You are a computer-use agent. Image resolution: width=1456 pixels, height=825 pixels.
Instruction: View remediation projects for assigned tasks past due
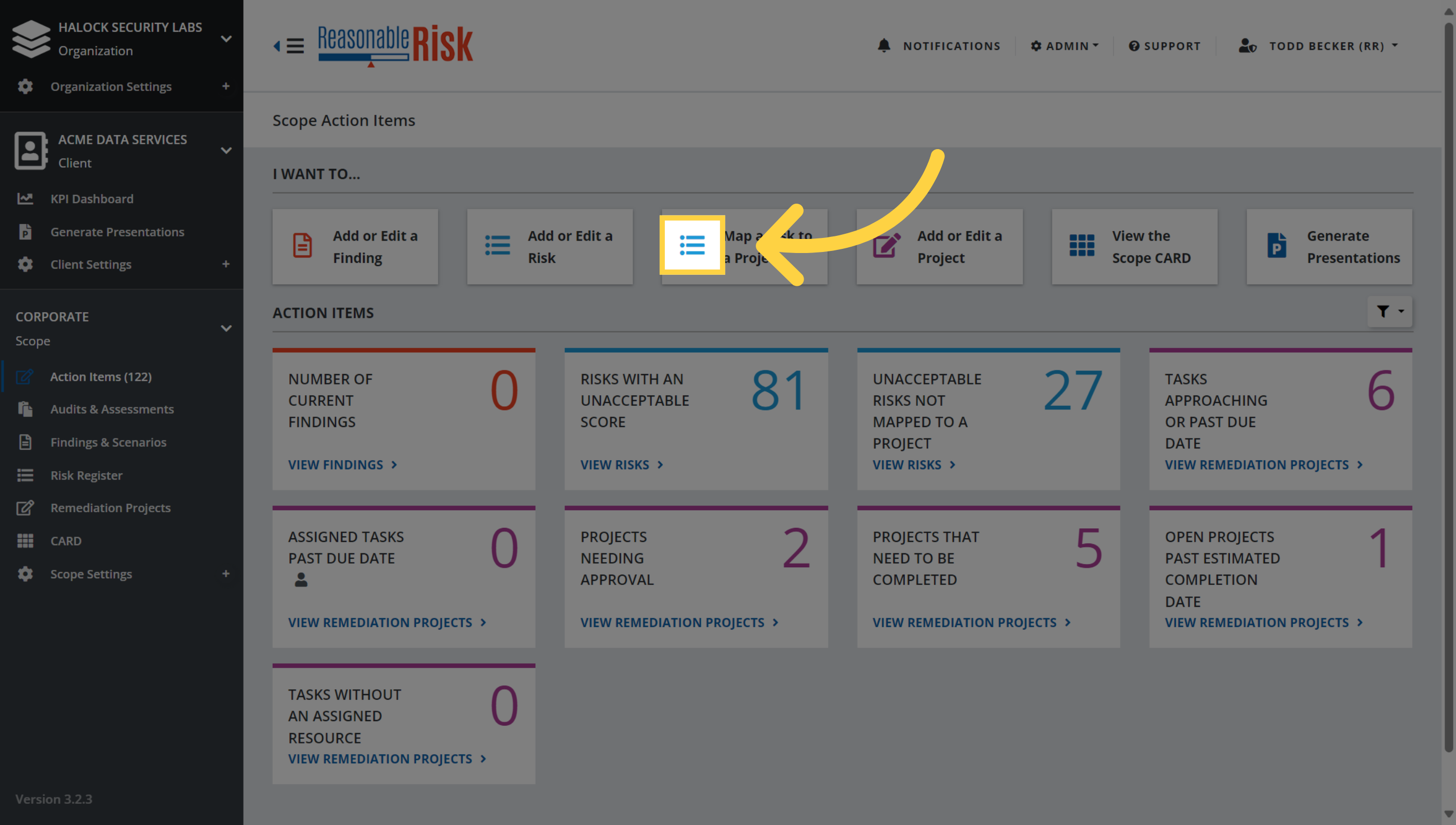(x=387, y=623)
